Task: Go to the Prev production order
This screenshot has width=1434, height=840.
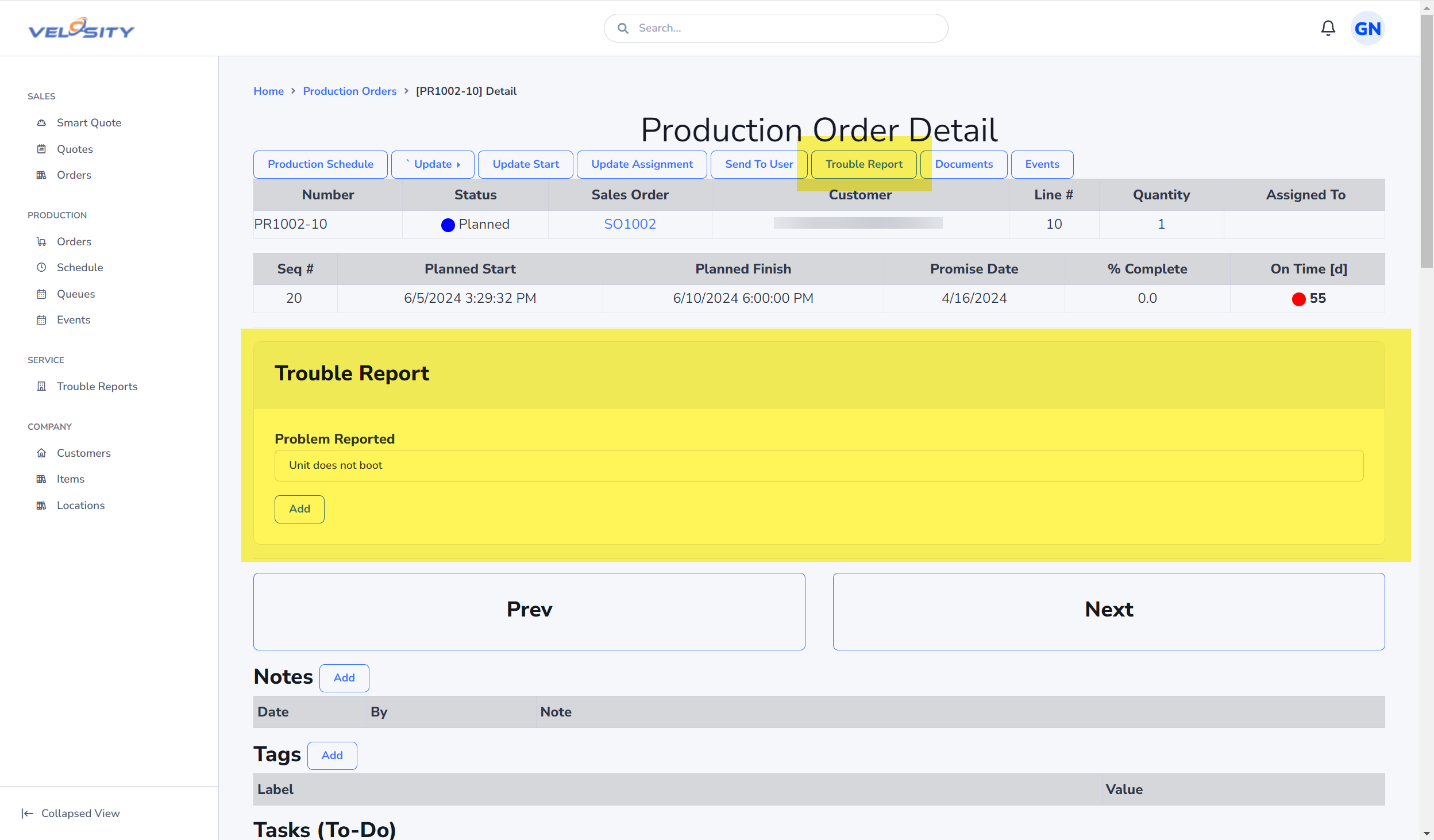Action: (x=529, y=612)
